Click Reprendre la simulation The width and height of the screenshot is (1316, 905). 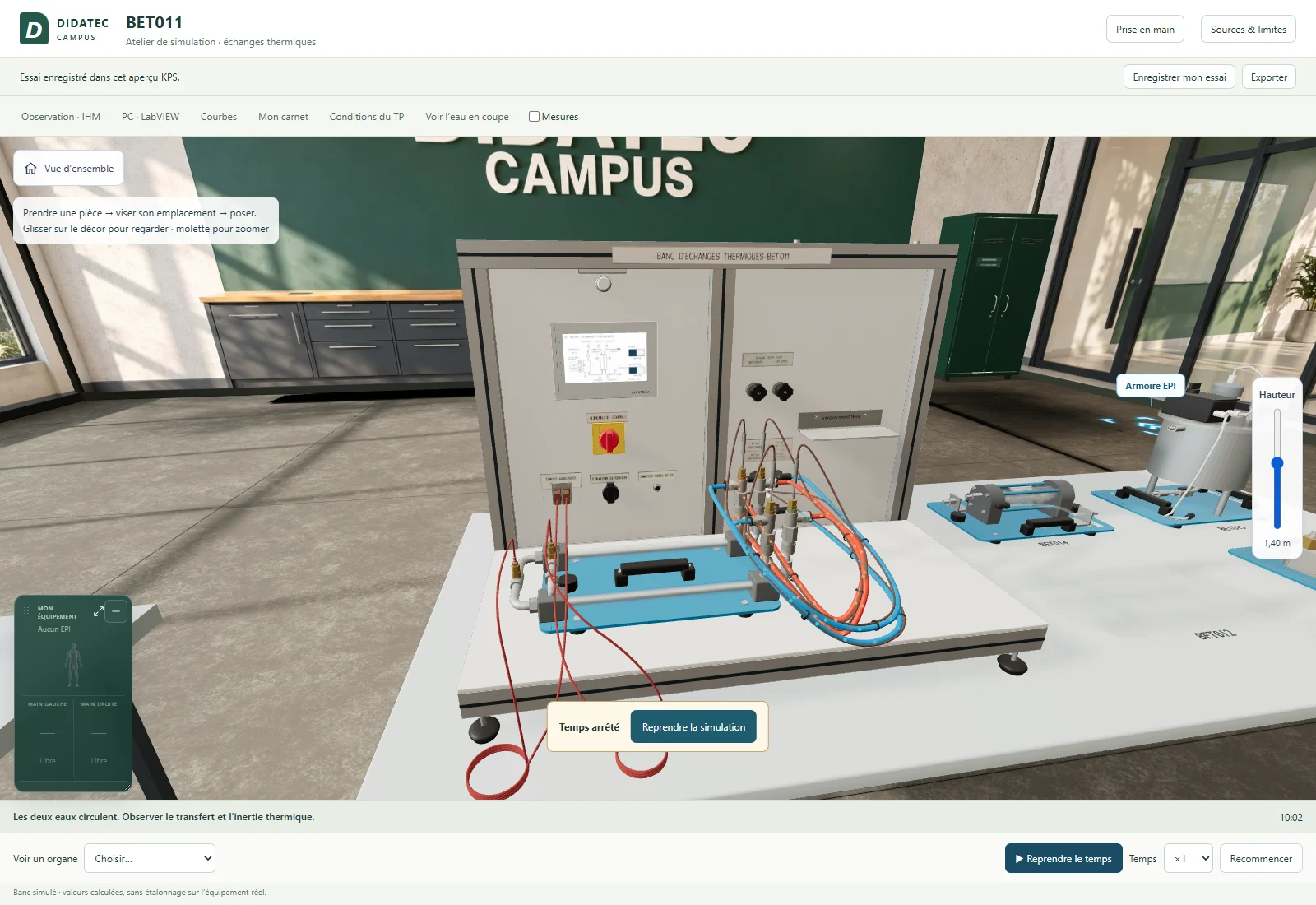tap(693, 726)
